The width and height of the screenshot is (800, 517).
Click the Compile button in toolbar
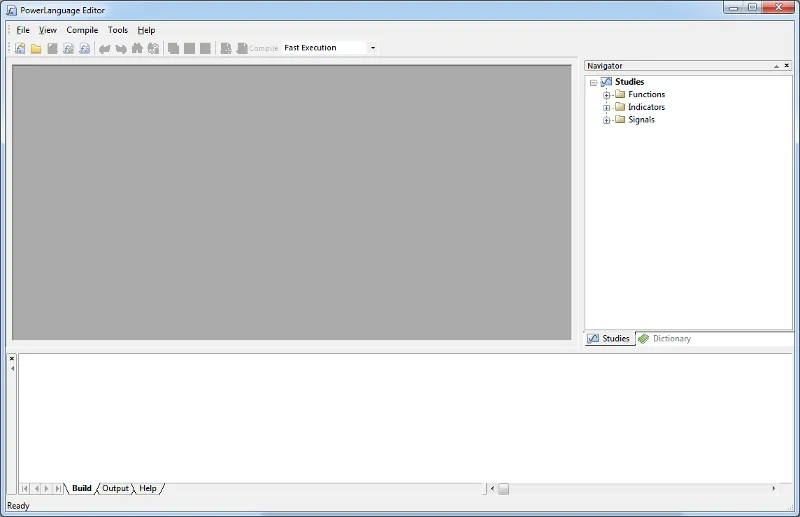point(258,48)
